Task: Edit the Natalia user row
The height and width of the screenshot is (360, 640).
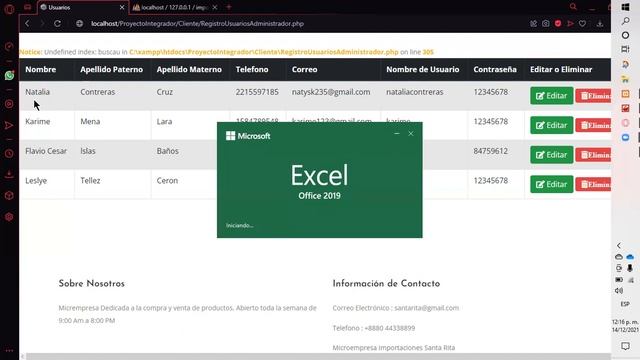Action: pyautogui.click(x=551, y=96)
